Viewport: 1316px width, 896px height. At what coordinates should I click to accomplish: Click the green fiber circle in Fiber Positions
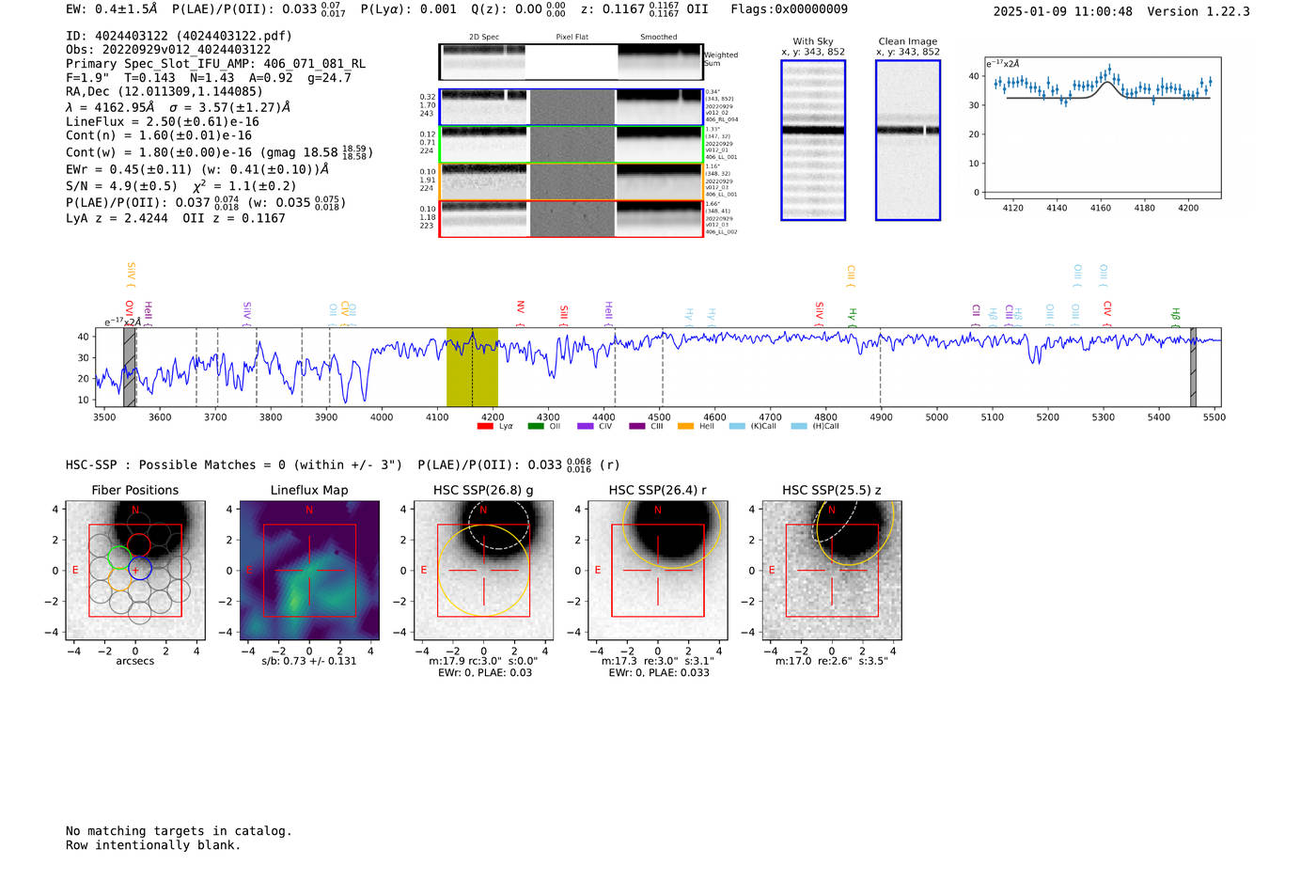click(118, 558)
